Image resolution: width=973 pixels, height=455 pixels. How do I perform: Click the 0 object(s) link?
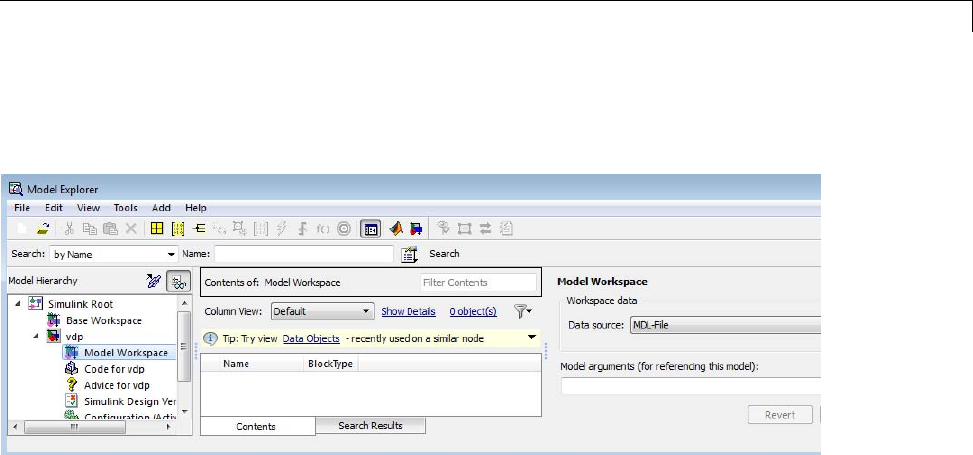(473, 312)
